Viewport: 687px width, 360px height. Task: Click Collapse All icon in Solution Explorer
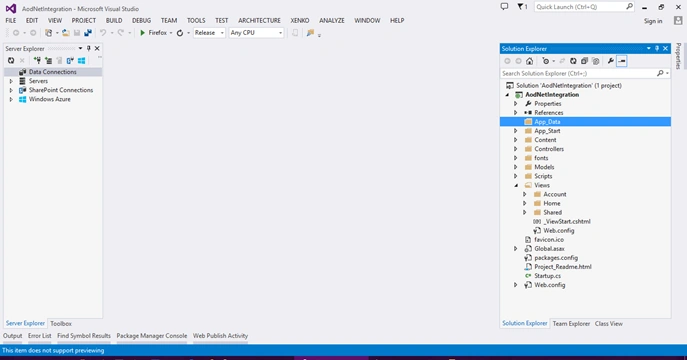(584, 61)
